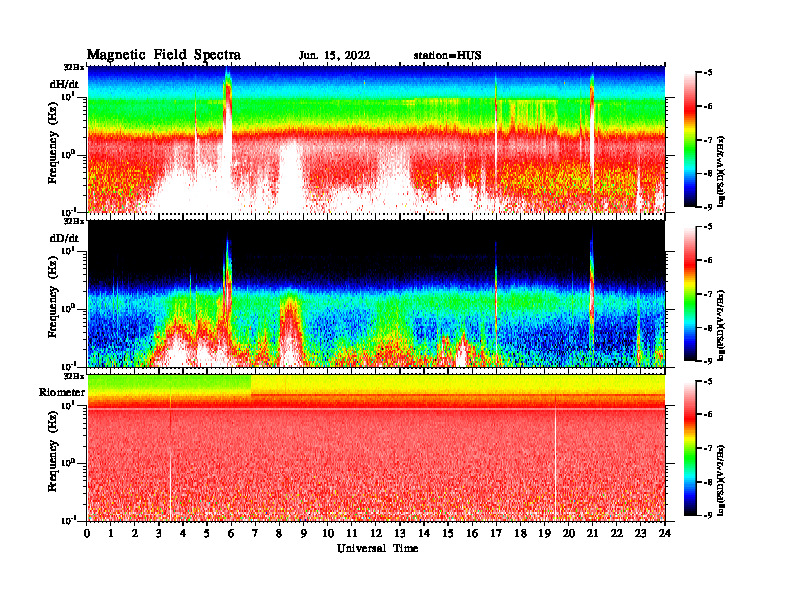Screen dimensions: 792x612
Task: Click the 10^0 frequency tick of dH/dt panel
Action: click(x=69, y=154)
